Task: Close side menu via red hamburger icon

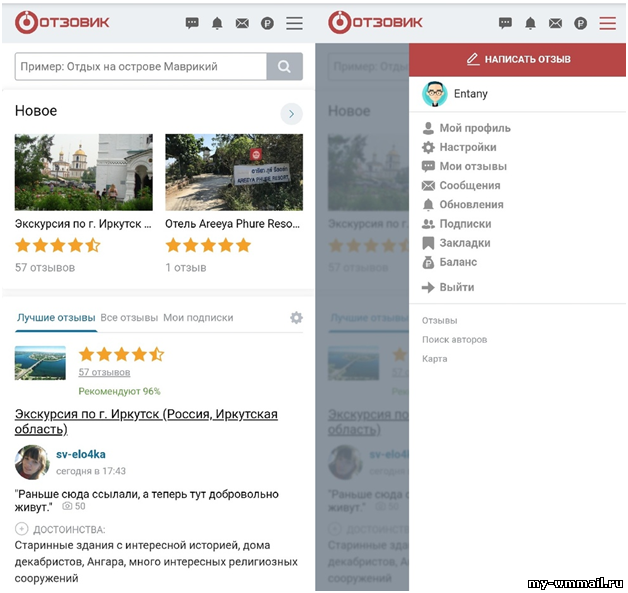Action: pos(608,23)
